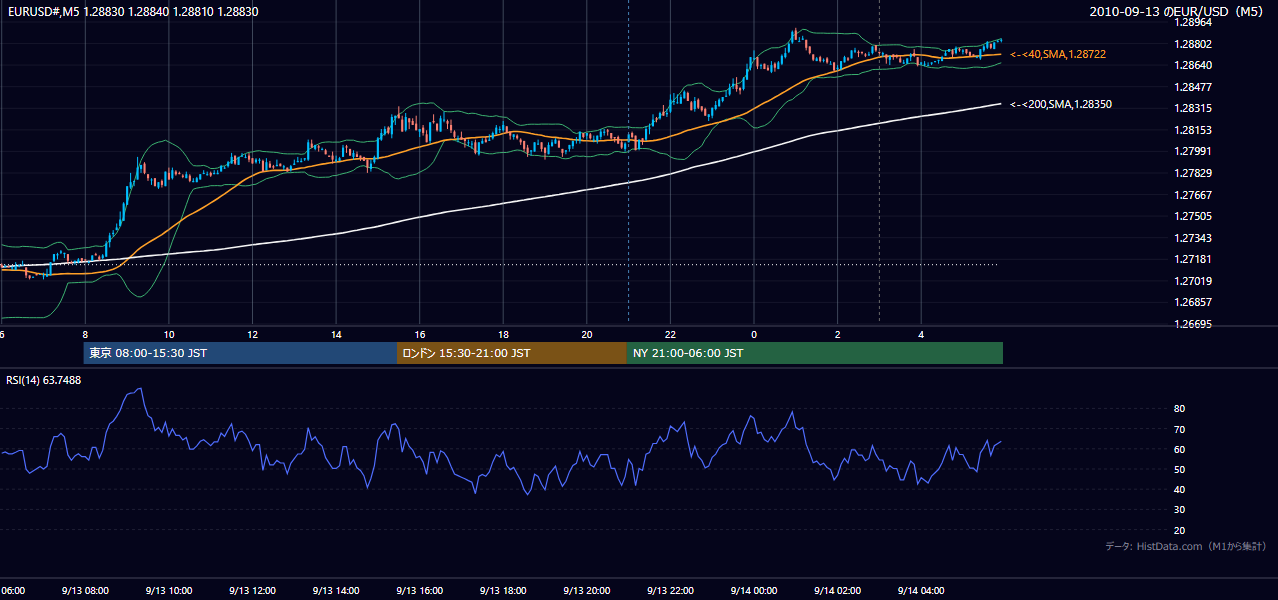Click the 1.28802 price axis label
Screen dimensions: 1278x600
tap(1192, 44)
